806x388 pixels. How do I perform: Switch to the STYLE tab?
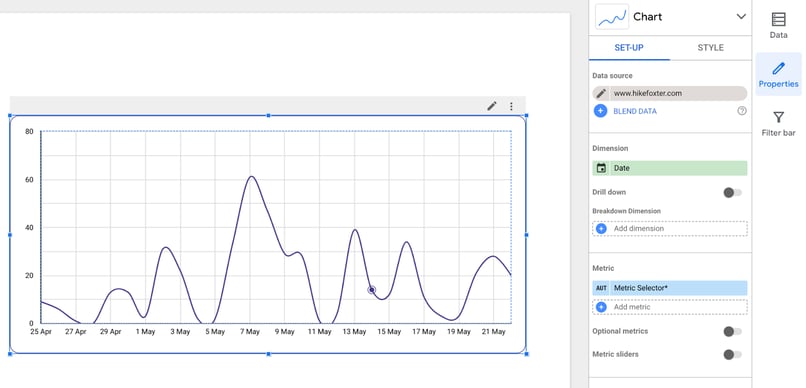tap(710, 48)
